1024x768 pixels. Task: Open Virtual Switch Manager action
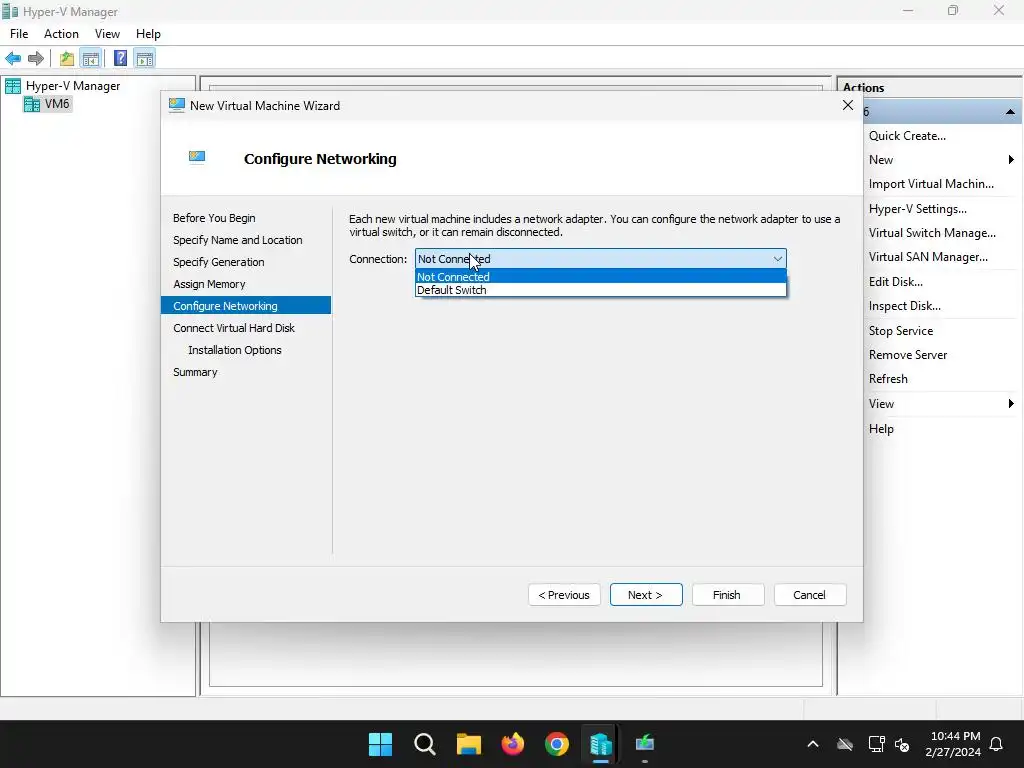tap(932, 233)
